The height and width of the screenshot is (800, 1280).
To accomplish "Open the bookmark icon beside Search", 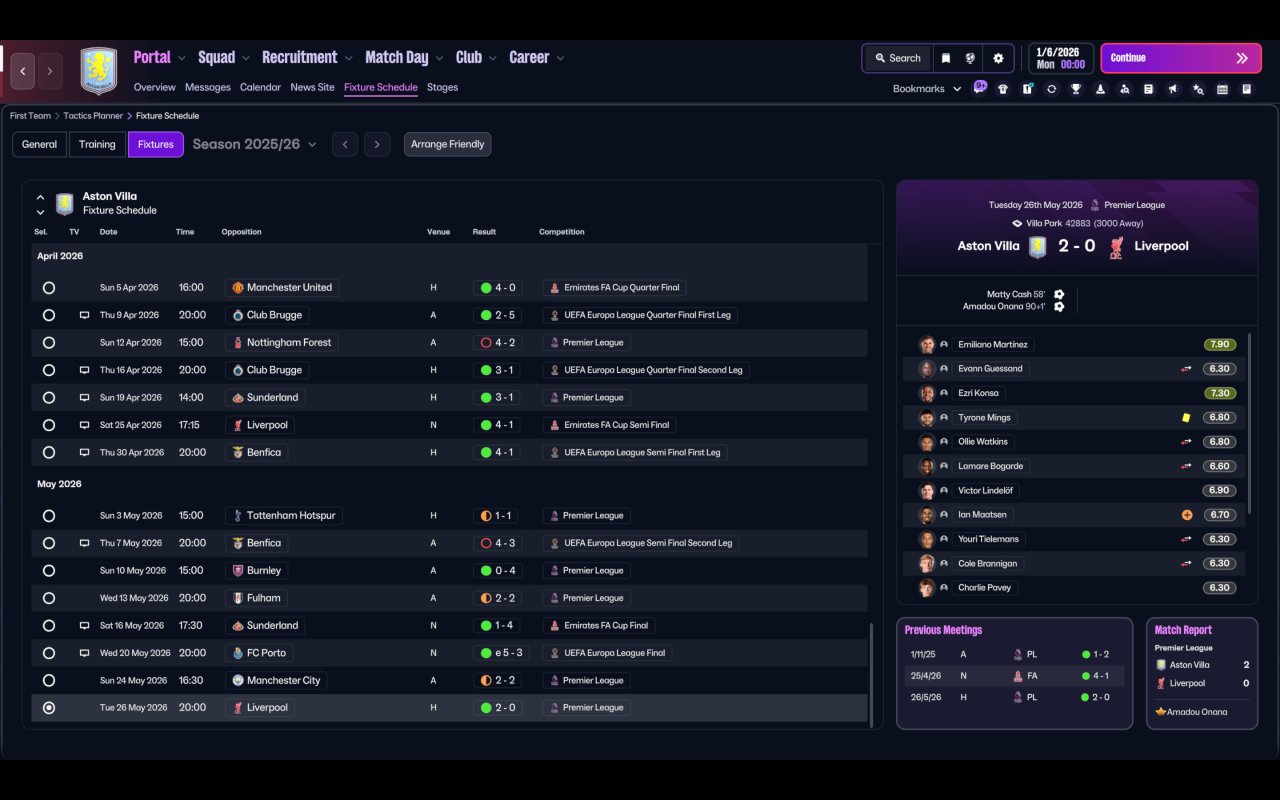I will point(946,58).
